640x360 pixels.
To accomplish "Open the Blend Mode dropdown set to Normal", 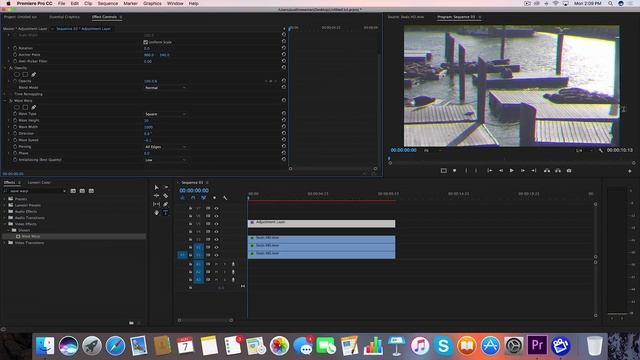I will pyautogui.click(x=165, y=88).
